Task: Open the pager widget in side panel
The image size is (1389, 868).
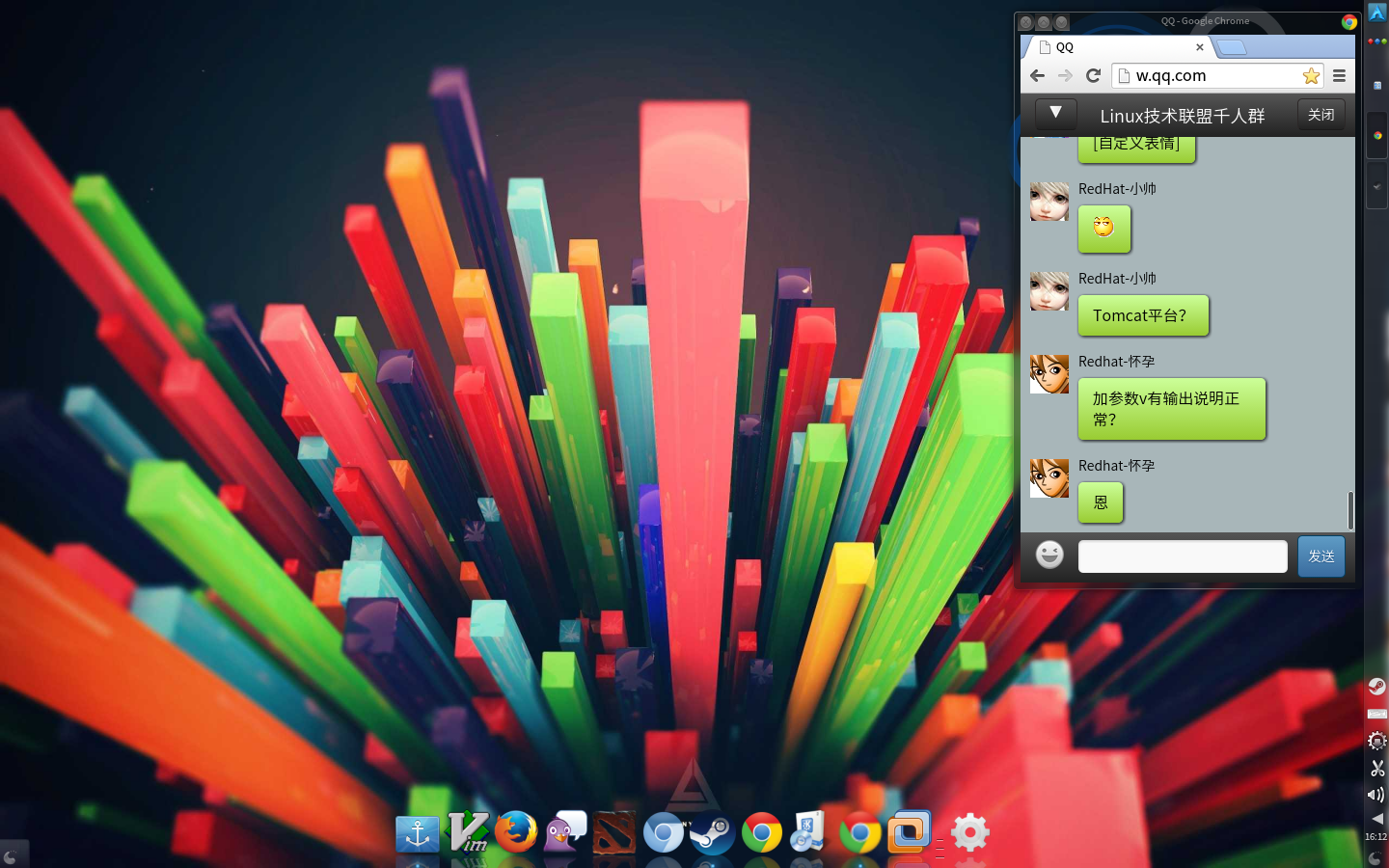Action: [1377, 85]
